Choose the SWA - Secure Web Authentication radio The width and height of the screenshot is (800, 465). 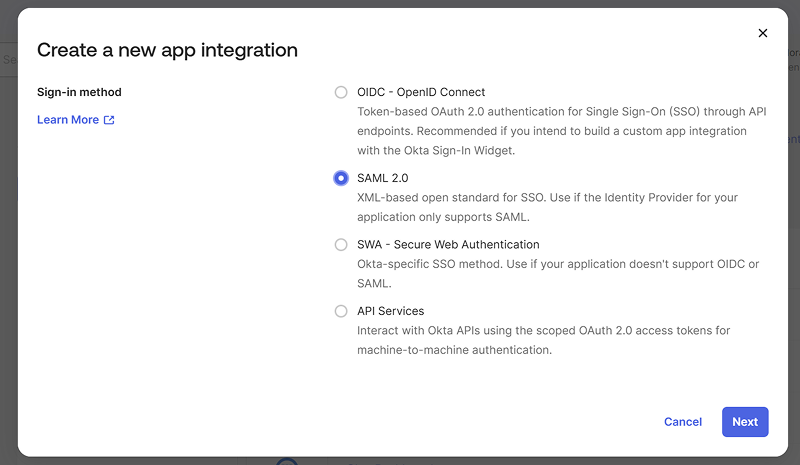341,245
